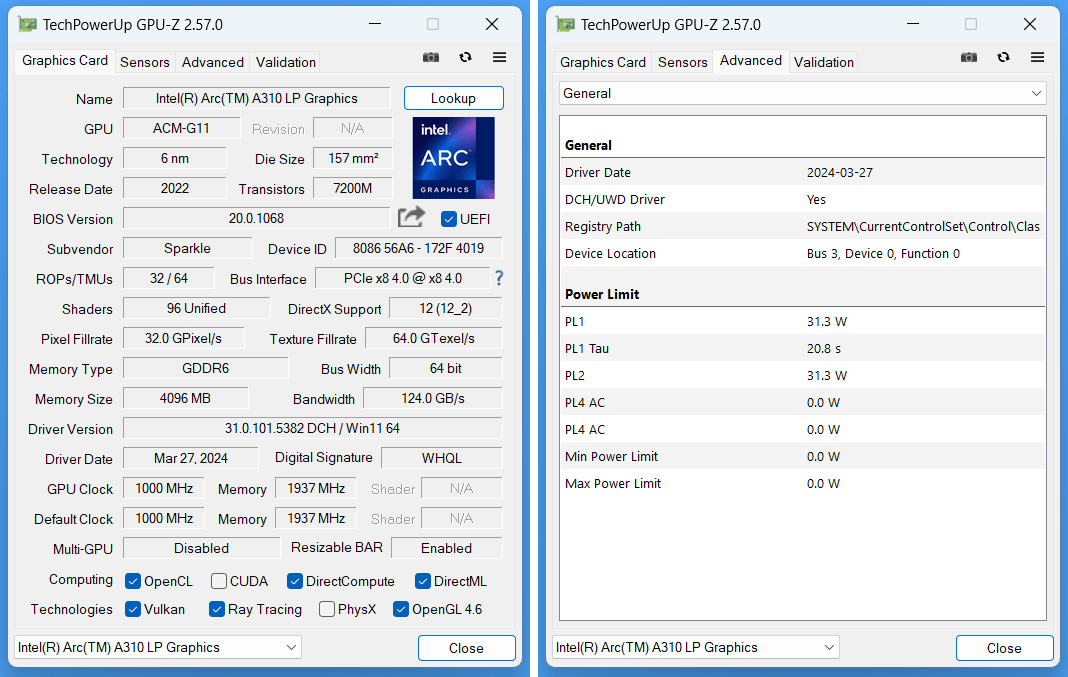Select Advanced tab in right window
Viewport: 1068px width, 677px height.
coord(751,61)
